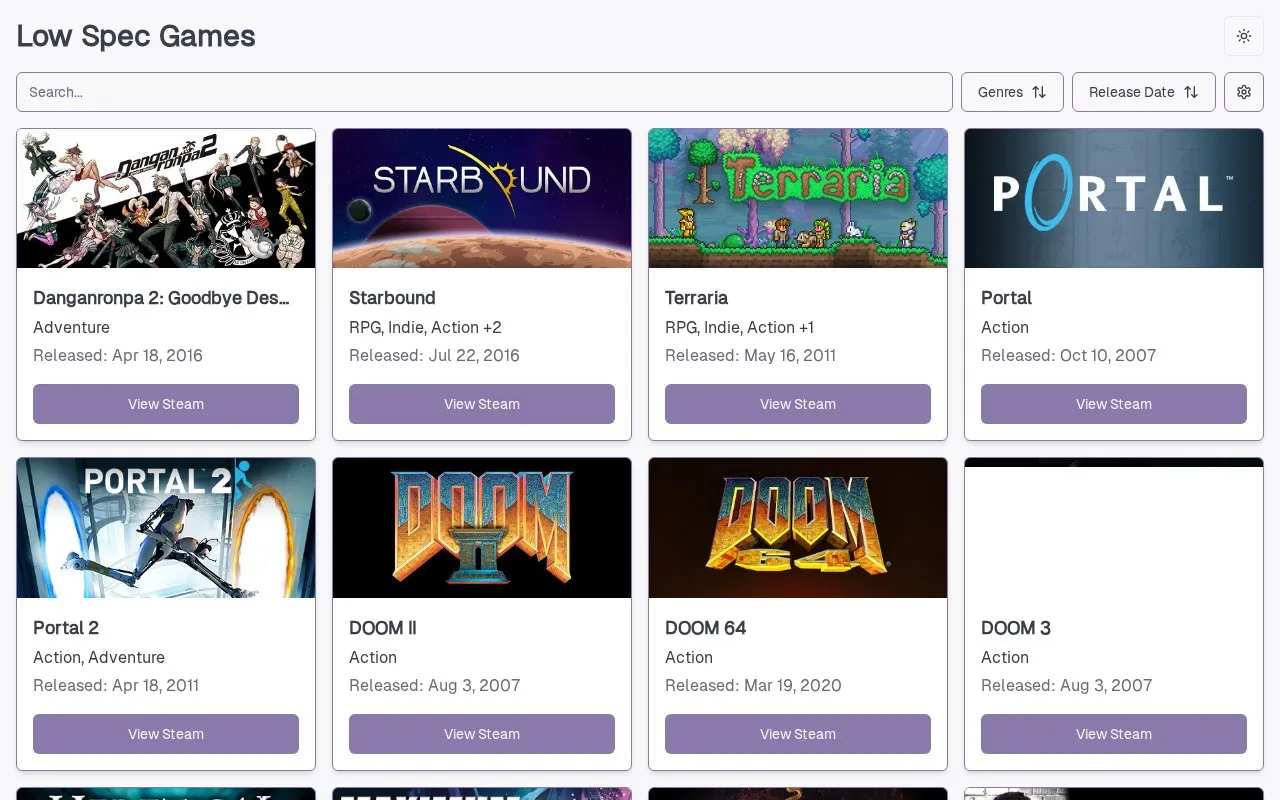Select the DOOM II cover image
This screenshot has width=1280, height=800.
point(482,528)
